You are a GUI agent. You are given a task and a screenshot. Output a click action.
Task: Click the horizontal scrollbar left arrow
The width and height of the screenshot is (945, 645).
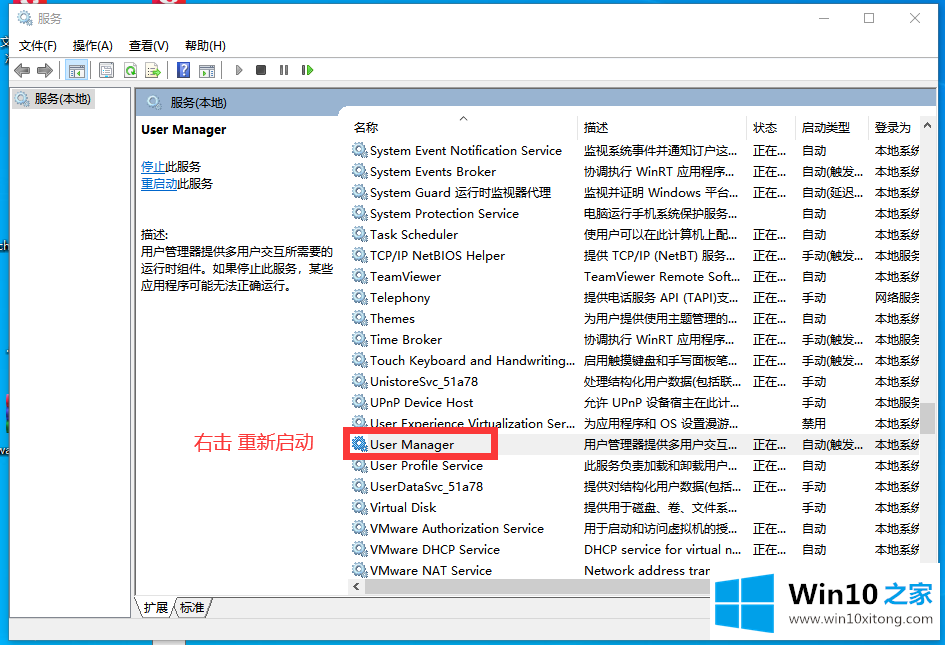point(356,586)
